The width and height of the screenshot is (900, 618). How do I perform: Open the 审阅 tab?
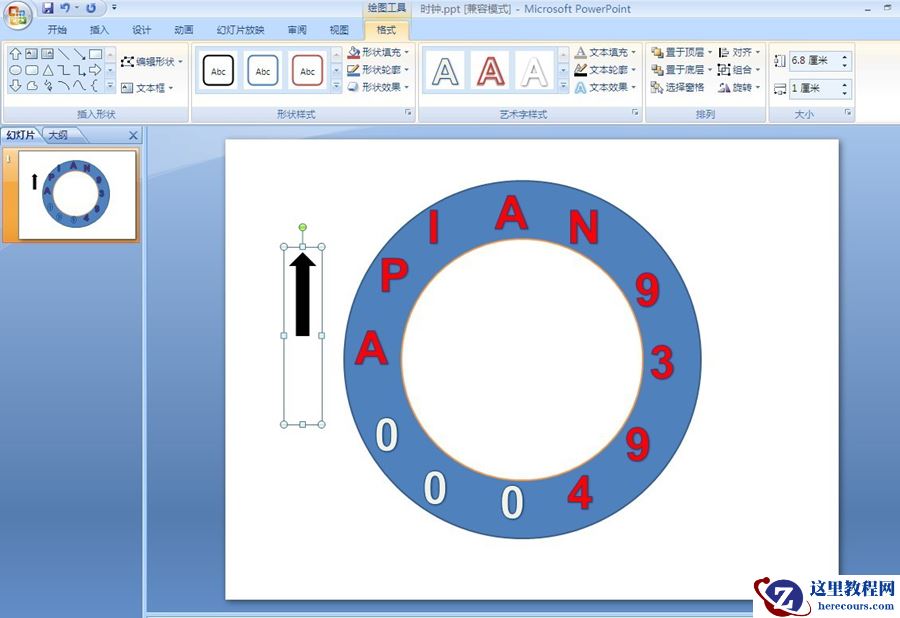297,30
